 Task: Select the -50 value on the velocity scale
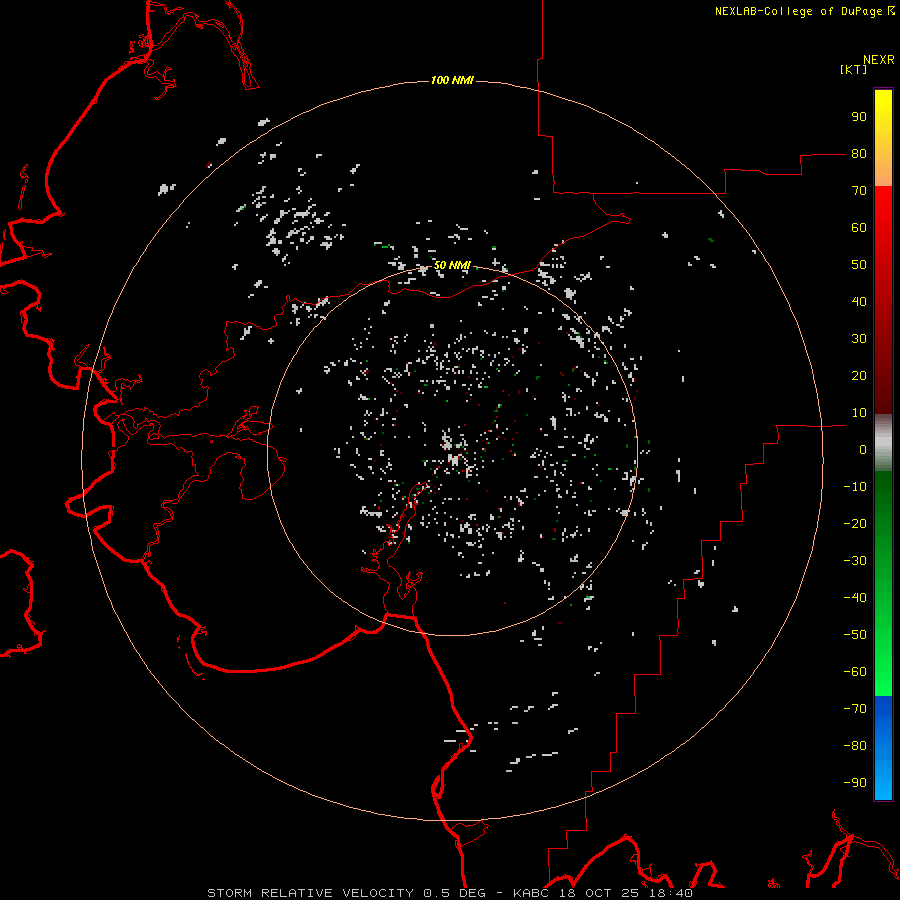click(x=855, y=635)
